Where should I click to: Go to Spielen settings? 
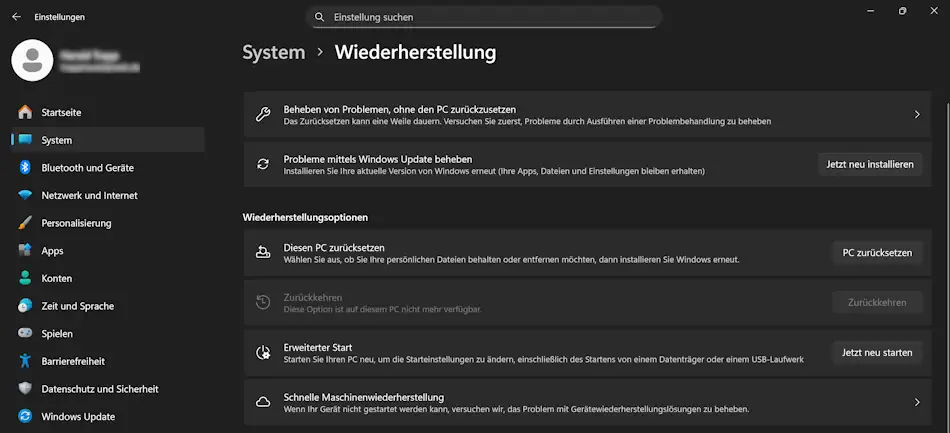tap(108, 334)
